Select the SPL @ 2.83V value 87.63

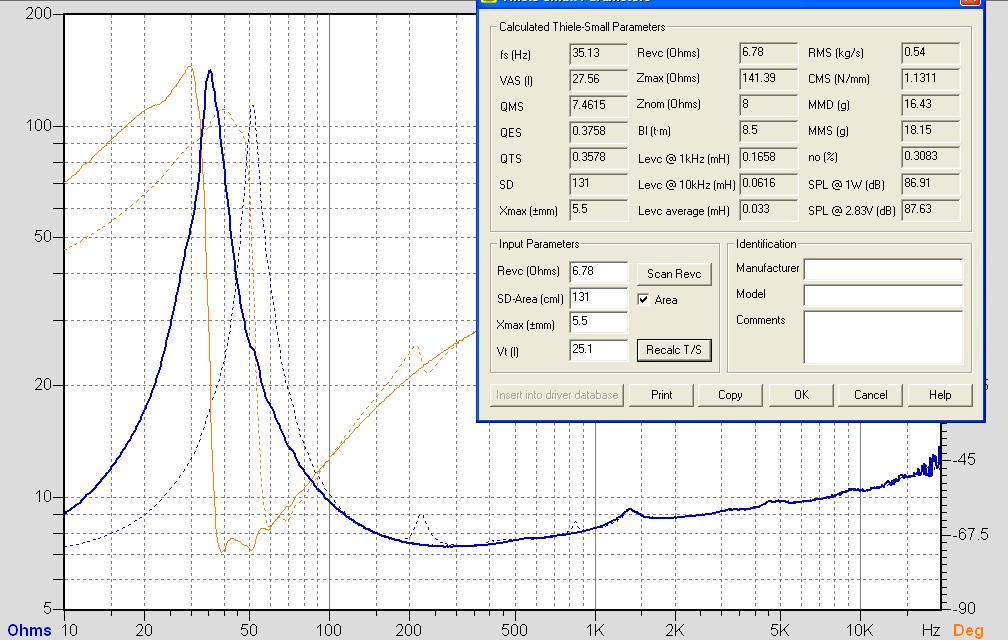(930, 210)
